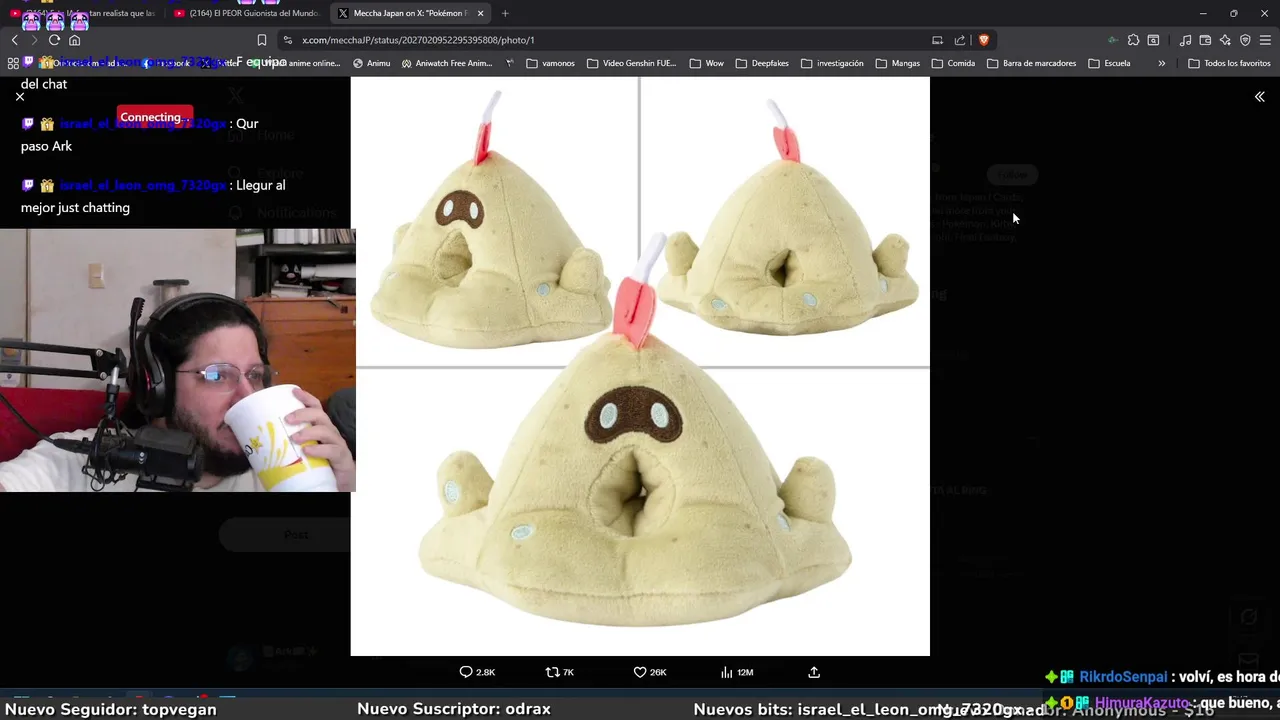This screenshot has width=1280, height=720.
Task: Click 'Nuevo Seguidor: topvegan' ticker text
Action: point(111,709)
